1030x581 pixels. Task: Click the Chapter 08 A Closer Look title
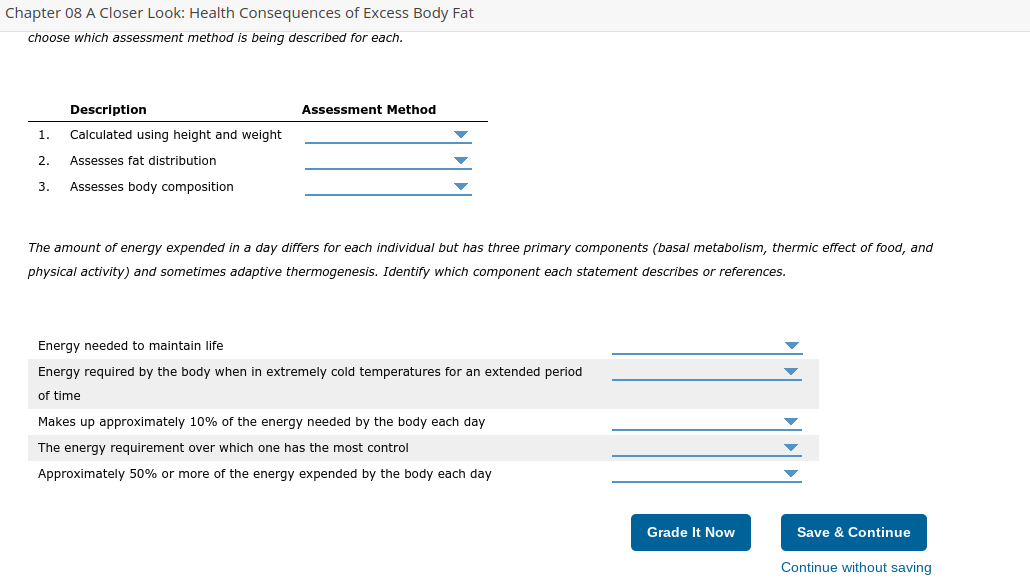pyautogui.click(x=239, y=13)
